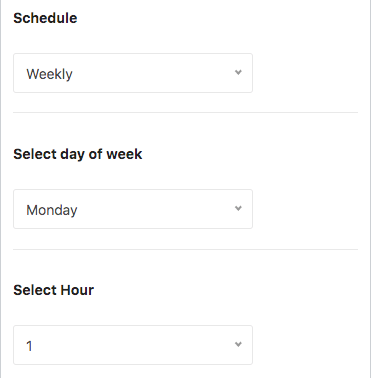The width and height of the screenshot is (371, 378).
Task: Change the schedule frequency from Weekly
Action: [x=133, y=73]
